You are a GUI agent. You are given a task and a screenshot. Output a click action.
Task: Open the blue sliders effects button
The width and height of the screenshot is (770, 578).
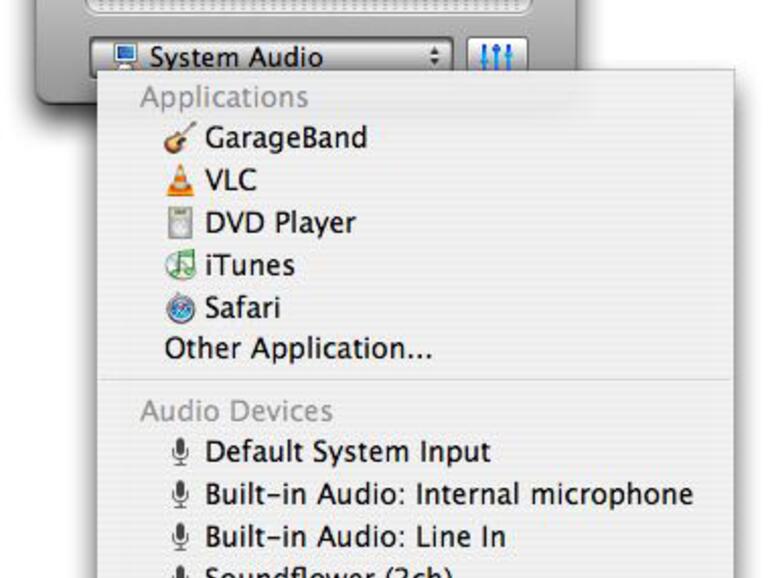pos(497,57)
